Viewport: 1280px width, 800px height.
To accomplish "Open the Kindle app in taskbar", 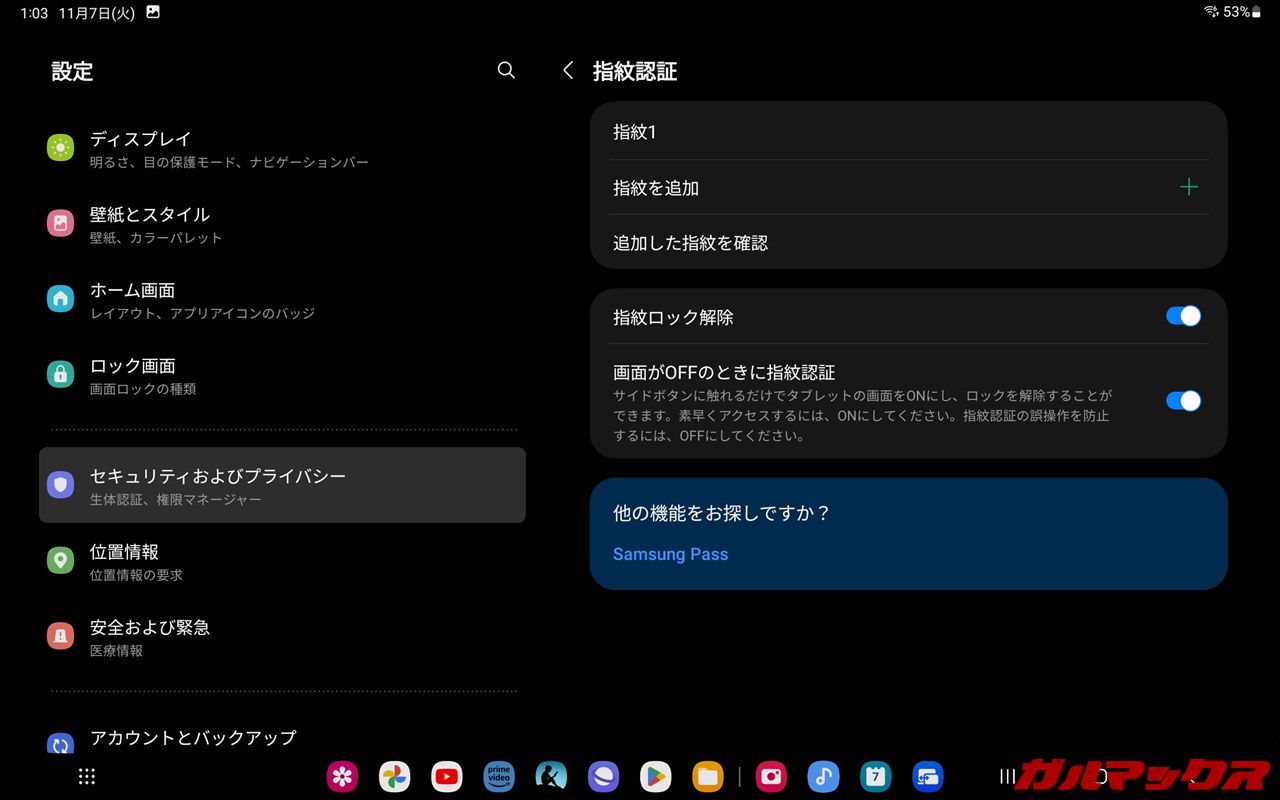I will (551, 776).
